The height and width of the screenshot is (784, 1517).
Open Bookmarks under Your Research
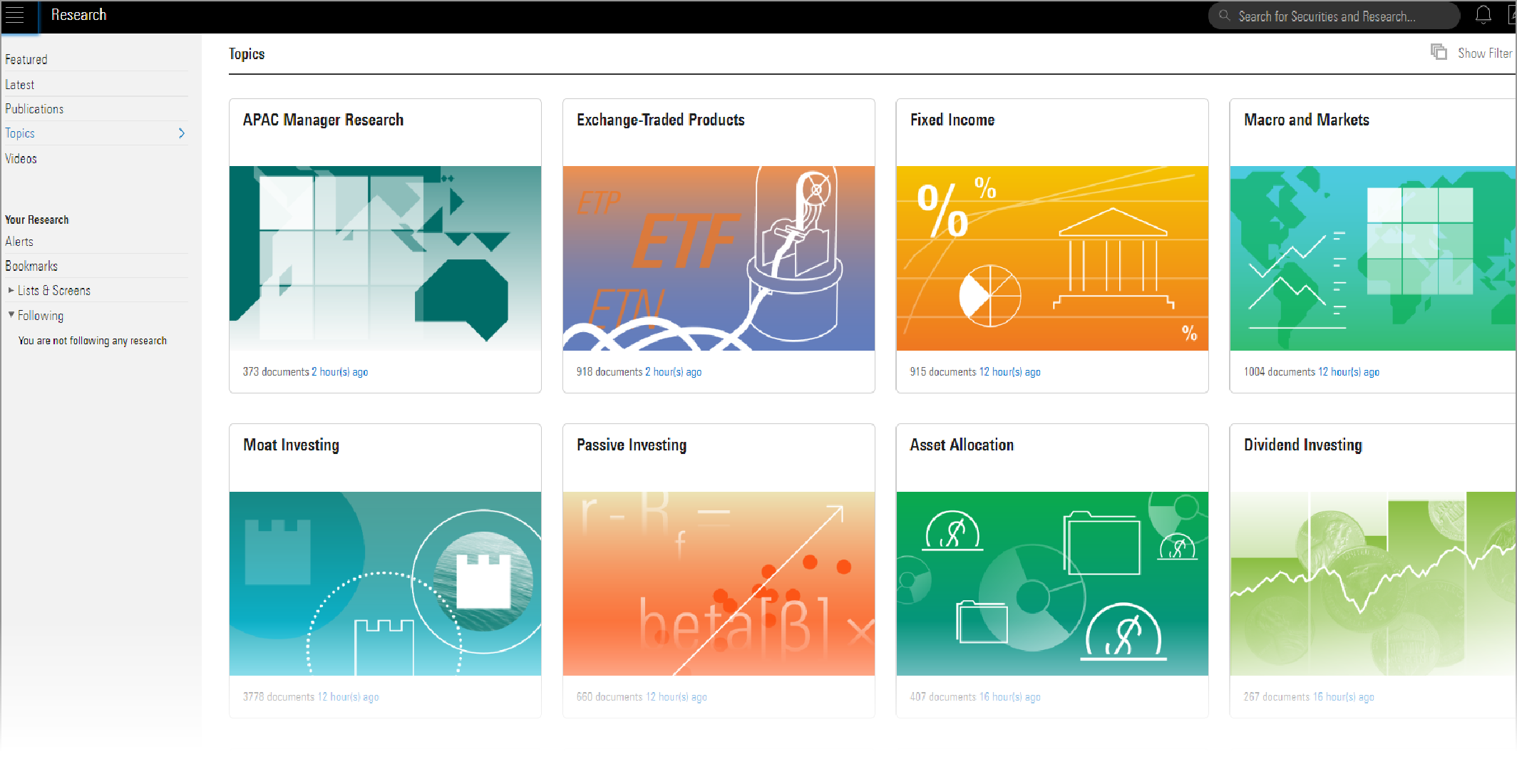click(x=31, y=266)
